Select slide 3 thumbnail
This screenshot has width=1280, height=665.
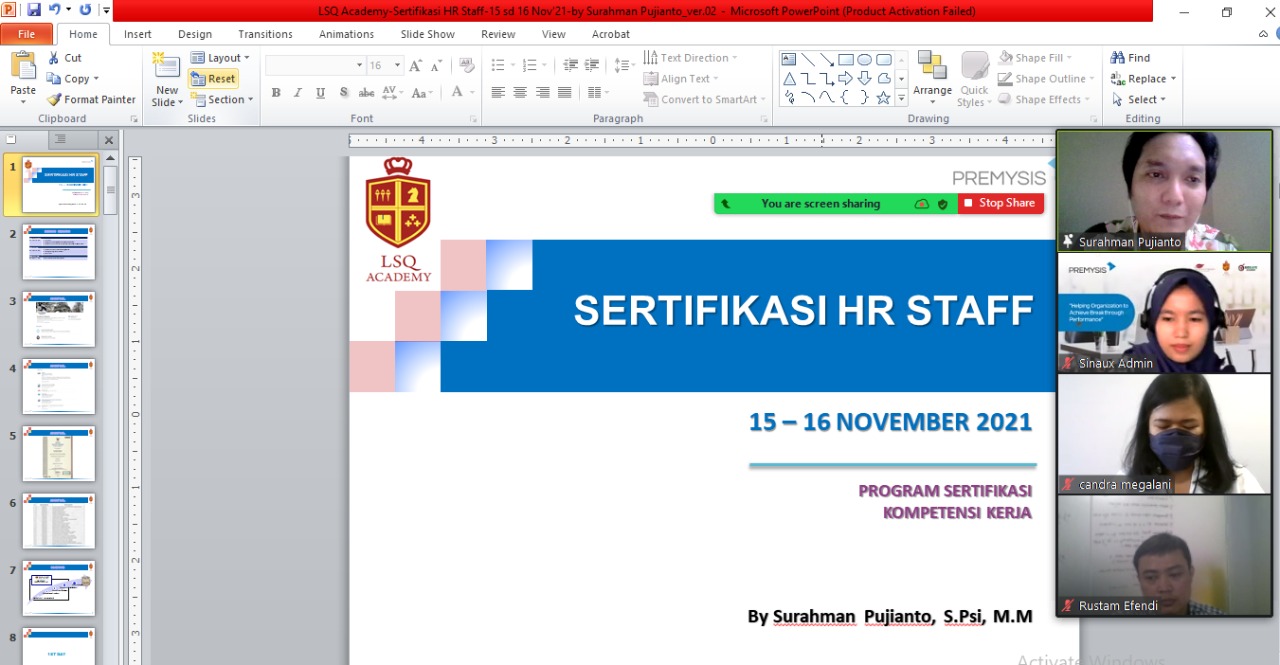coord(59,319)
